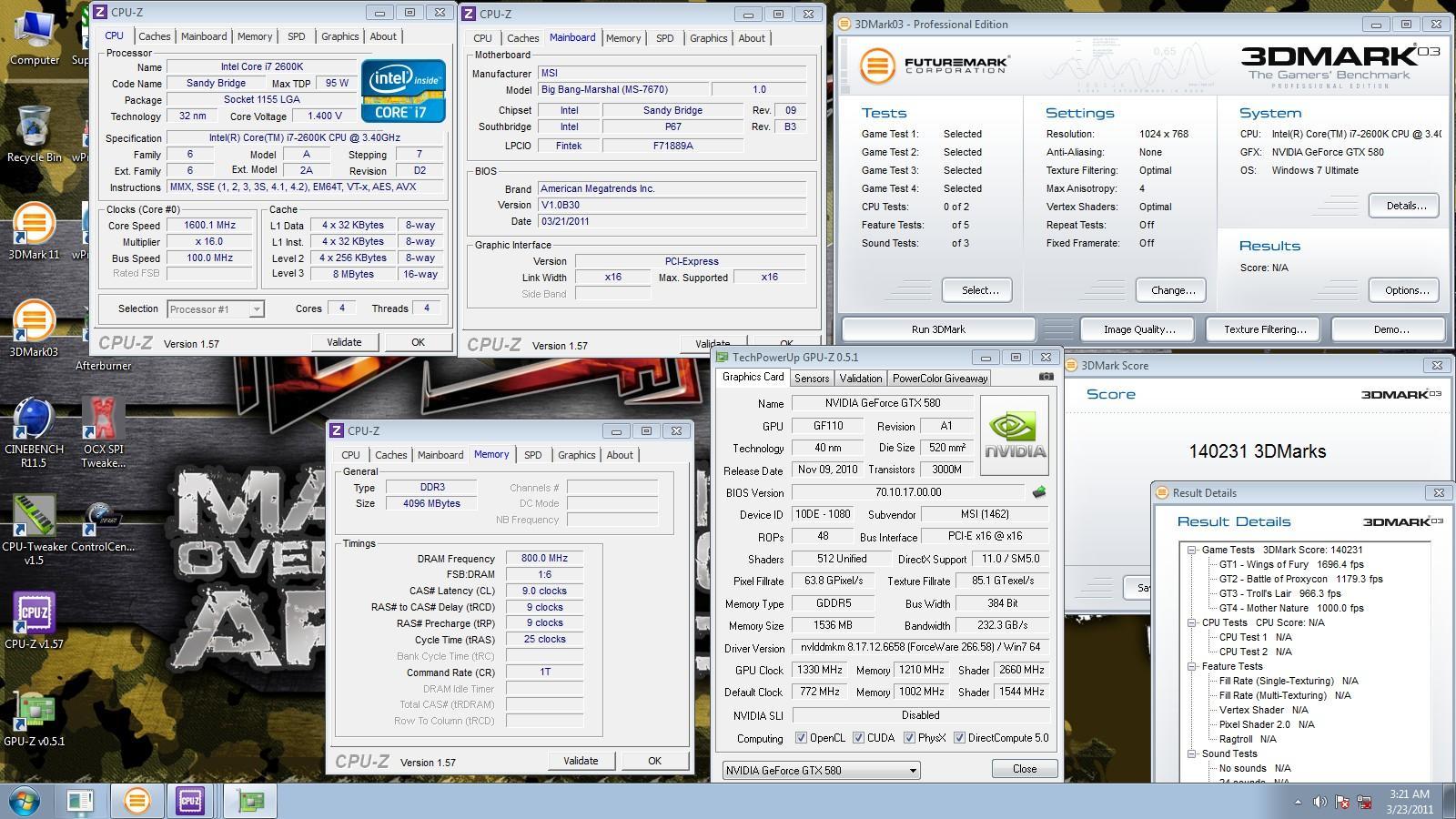Open the Processor #1 selection dropdown
Viewport: 1456px width, 819px height.
[216, 309]
